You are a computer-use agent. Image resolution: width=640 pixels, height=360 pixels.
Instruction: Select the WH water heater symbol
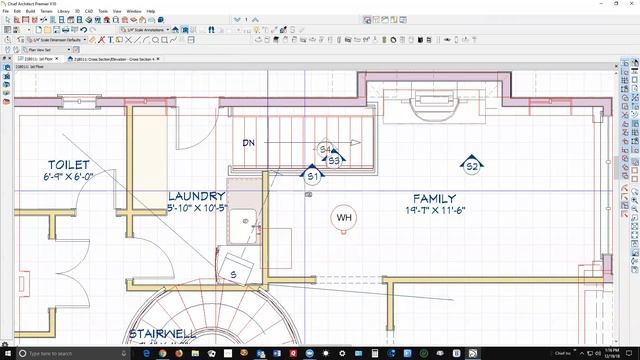click(x=344, y=218)
